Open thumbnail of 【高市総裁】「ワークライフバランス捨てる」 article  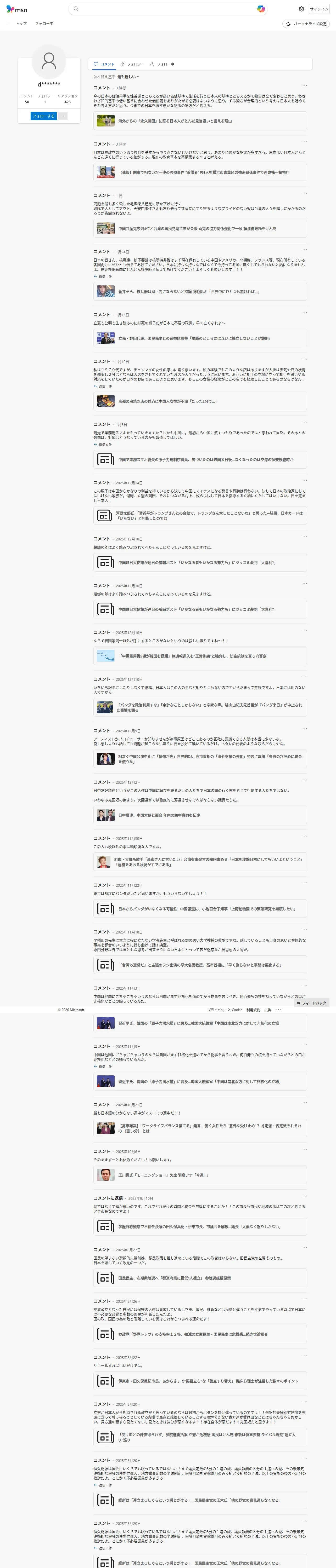pyautogui.click(x=105, y=1128)
